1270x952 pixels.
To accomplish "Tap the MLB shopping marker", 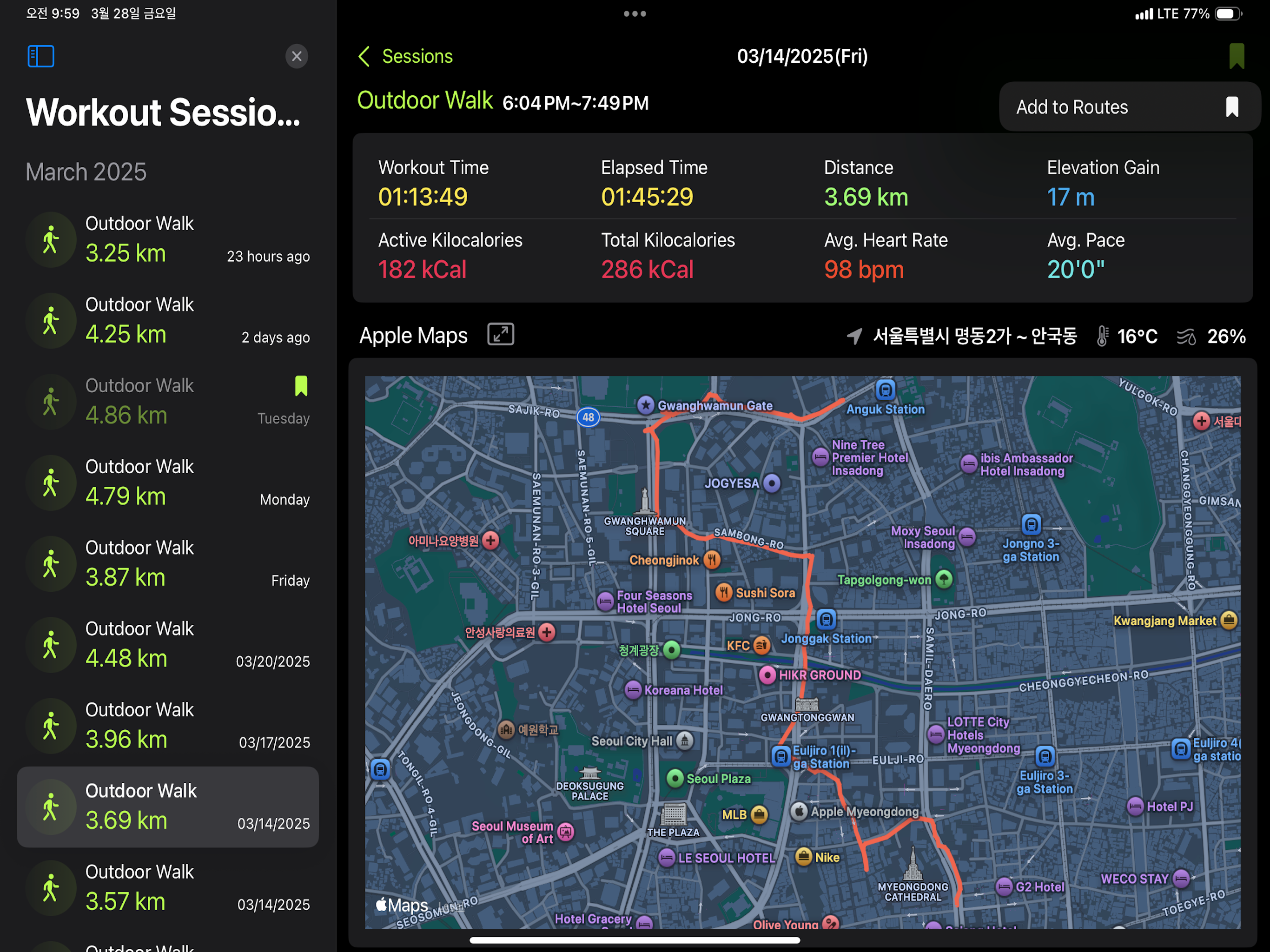I will click(759, 814).
